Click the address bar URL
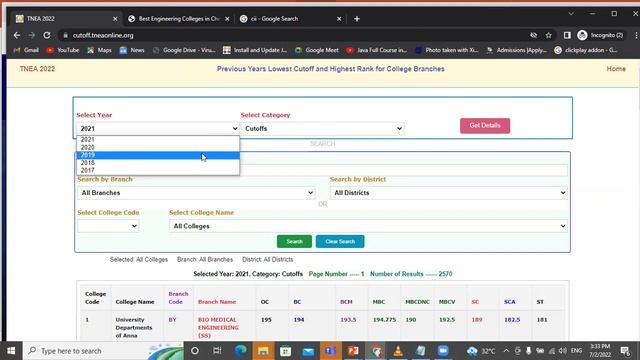 (103, 36)
